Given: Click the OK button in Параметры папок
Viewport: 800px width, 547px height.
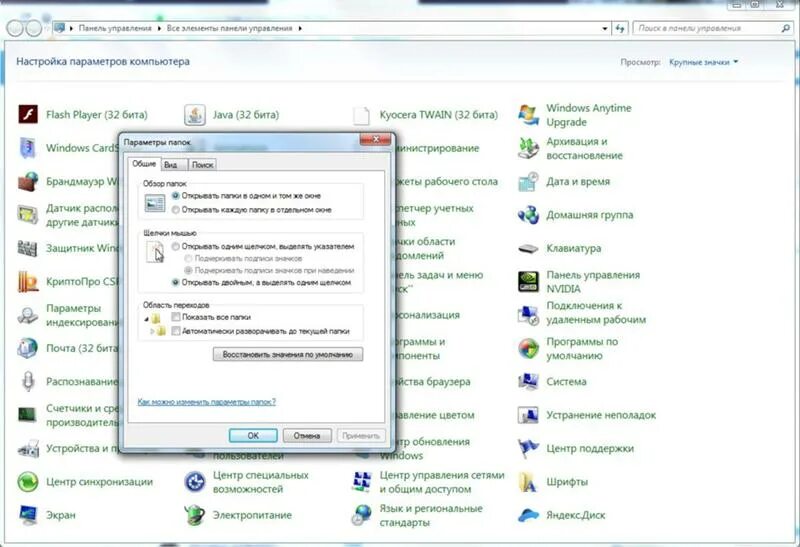Looking at the screenshot, I should click(253, 435).
